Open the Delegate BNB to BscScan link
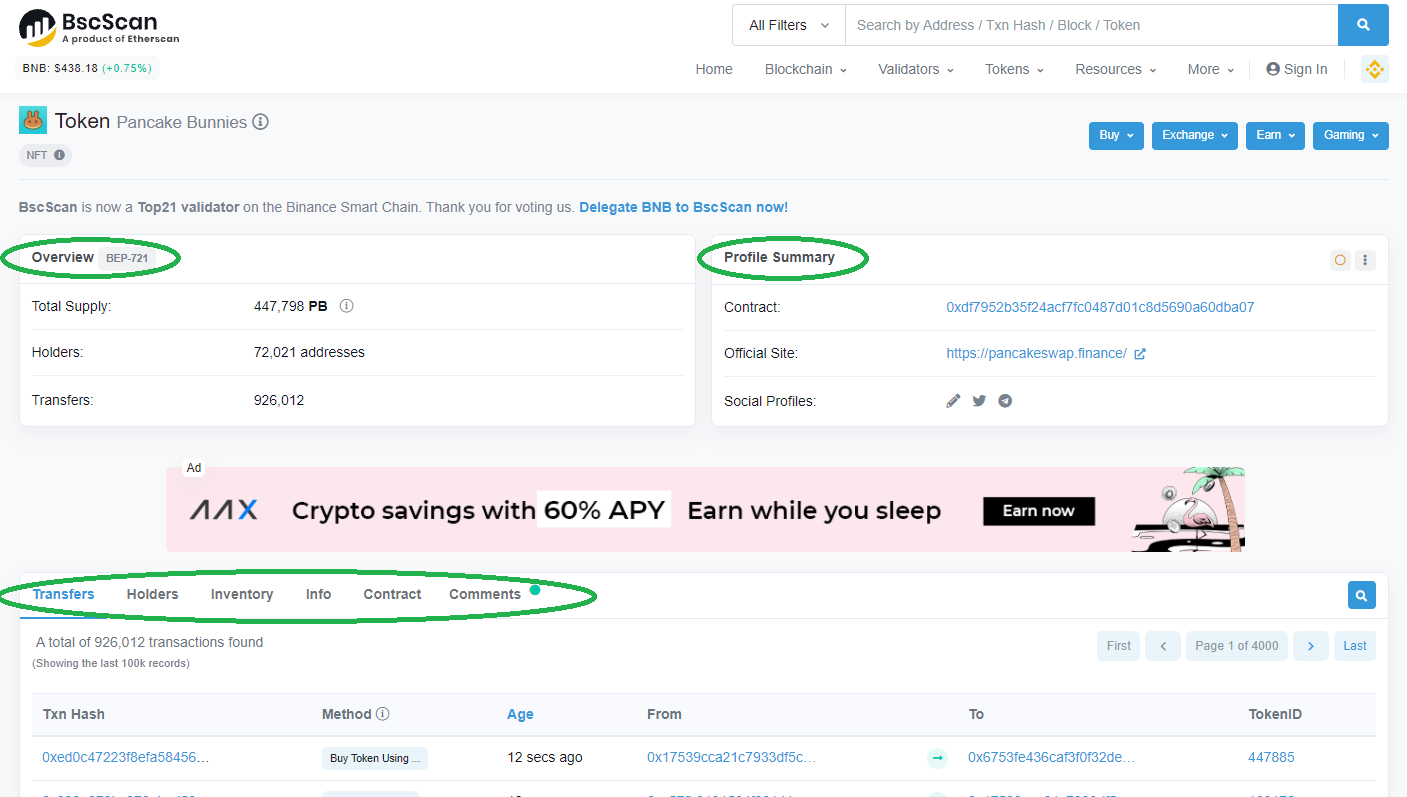 click(683, 207)
